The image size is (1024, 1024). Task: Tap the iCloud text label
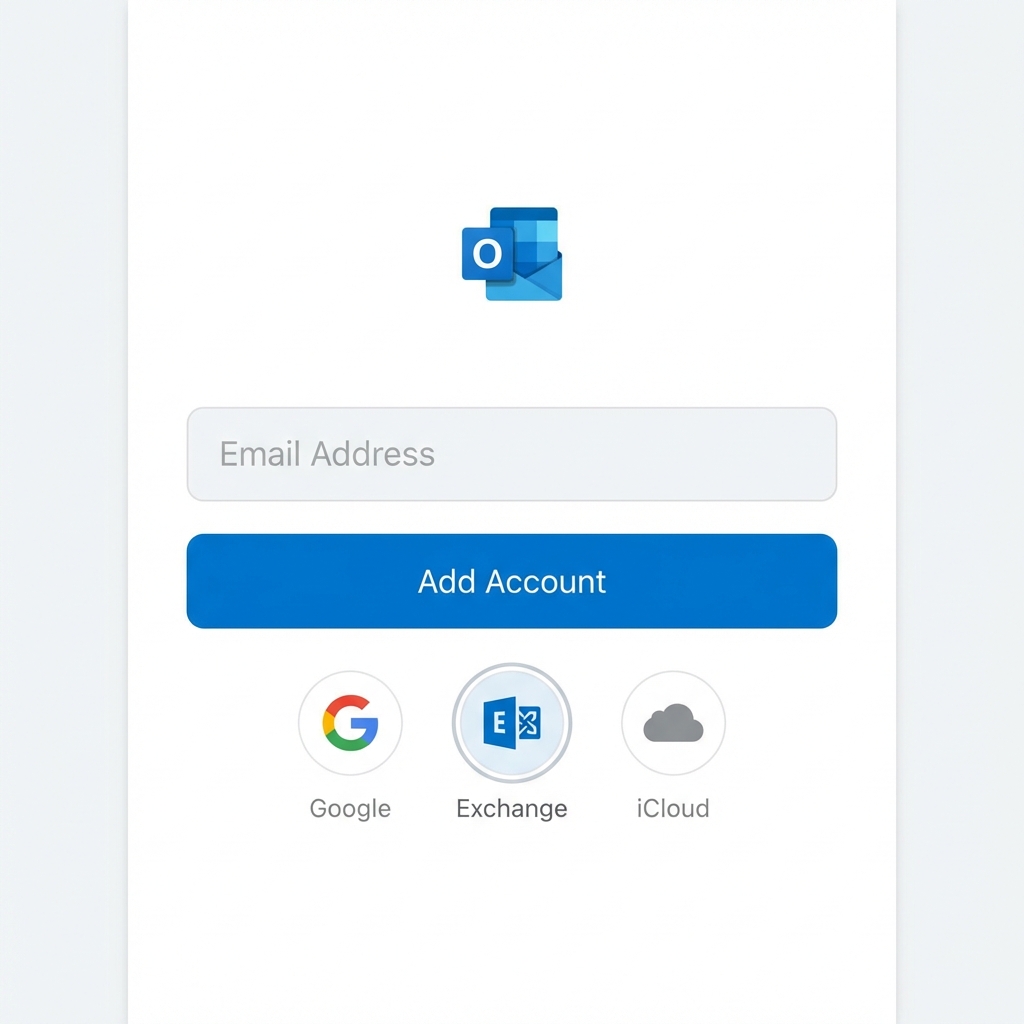[672, 808]
